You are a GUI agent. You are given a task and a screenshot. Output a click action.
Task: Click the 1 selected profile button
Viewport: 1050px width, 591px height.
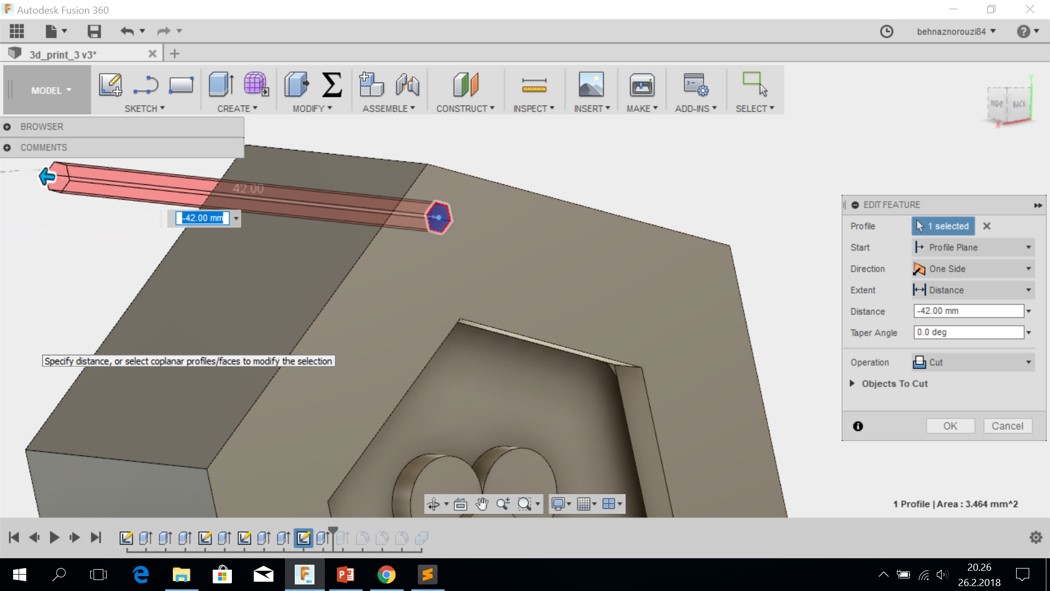pos(943,226)
